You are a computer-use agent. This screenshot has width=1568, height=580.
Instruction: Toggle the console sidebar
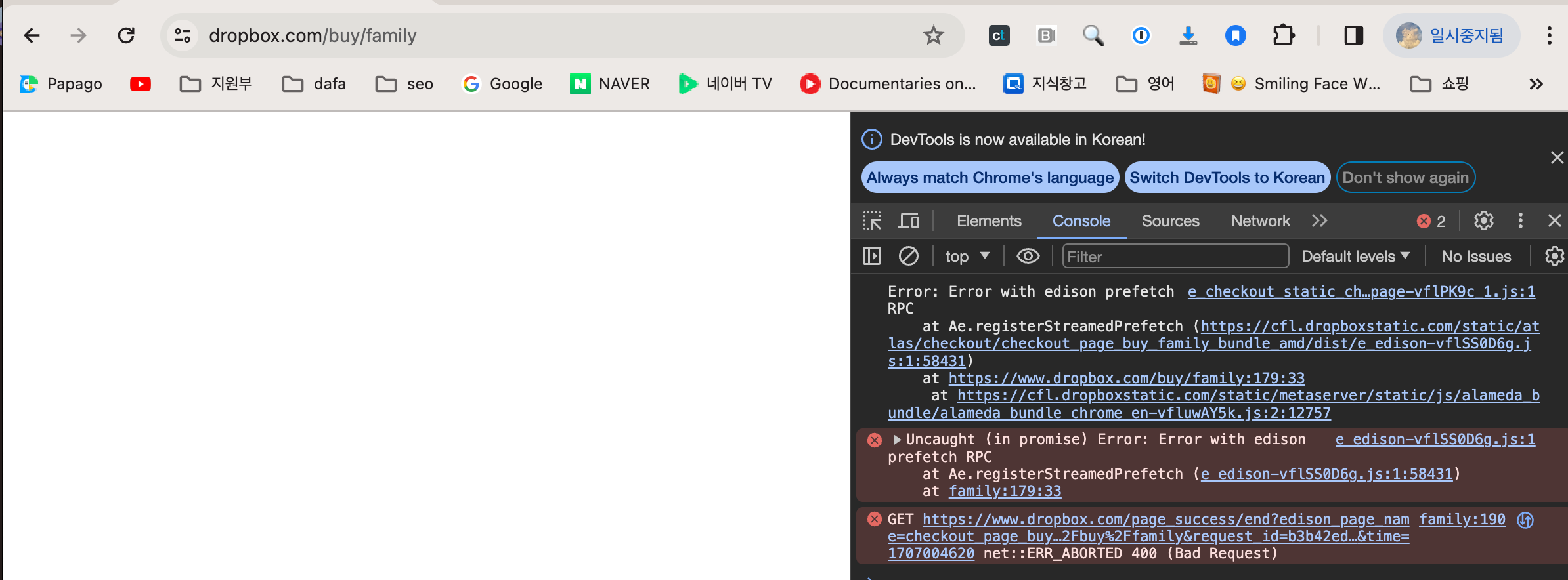[x=872, y=256]
